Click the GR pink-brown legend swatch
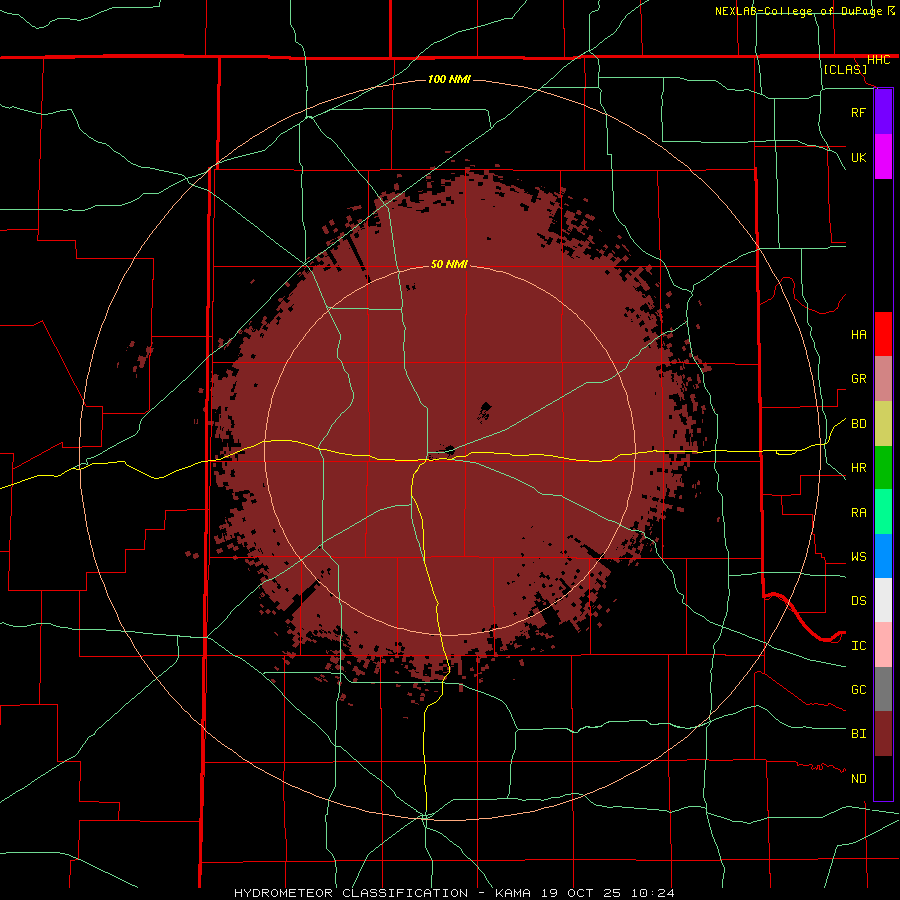900x900 pixels. tap(883, 379)
